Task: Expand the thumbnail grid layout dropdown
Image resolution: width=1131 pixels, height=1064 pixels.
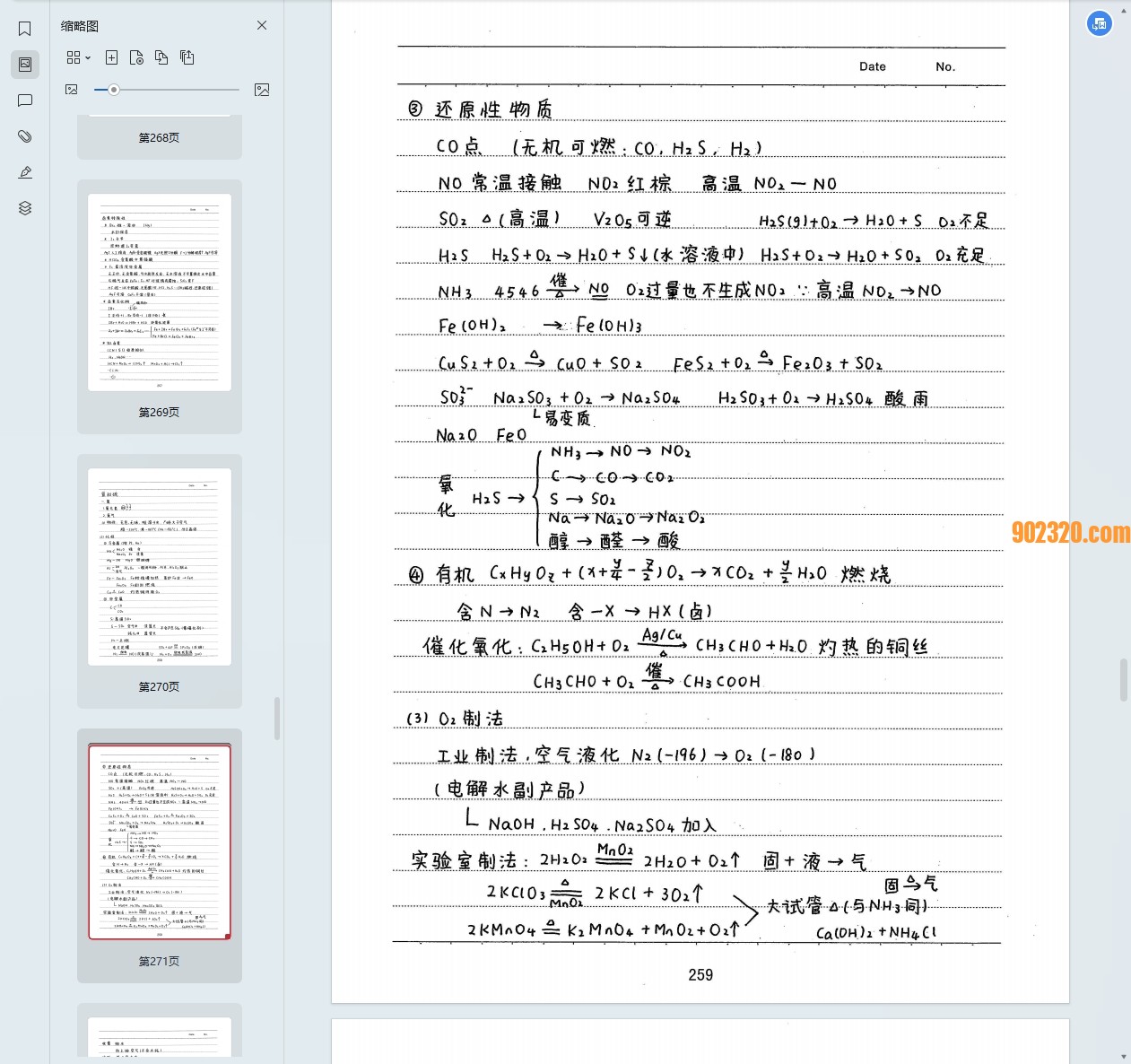Action: tap(78, 57)
